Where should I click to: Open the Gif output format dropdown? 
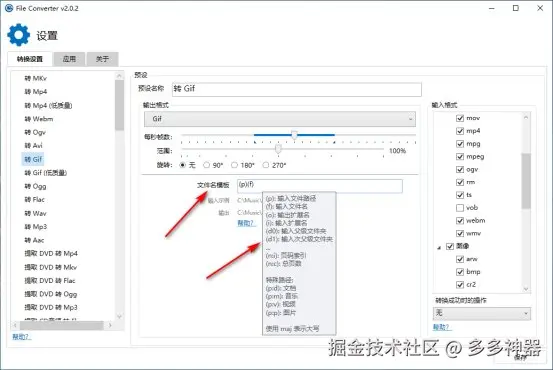tap(280, 119)
